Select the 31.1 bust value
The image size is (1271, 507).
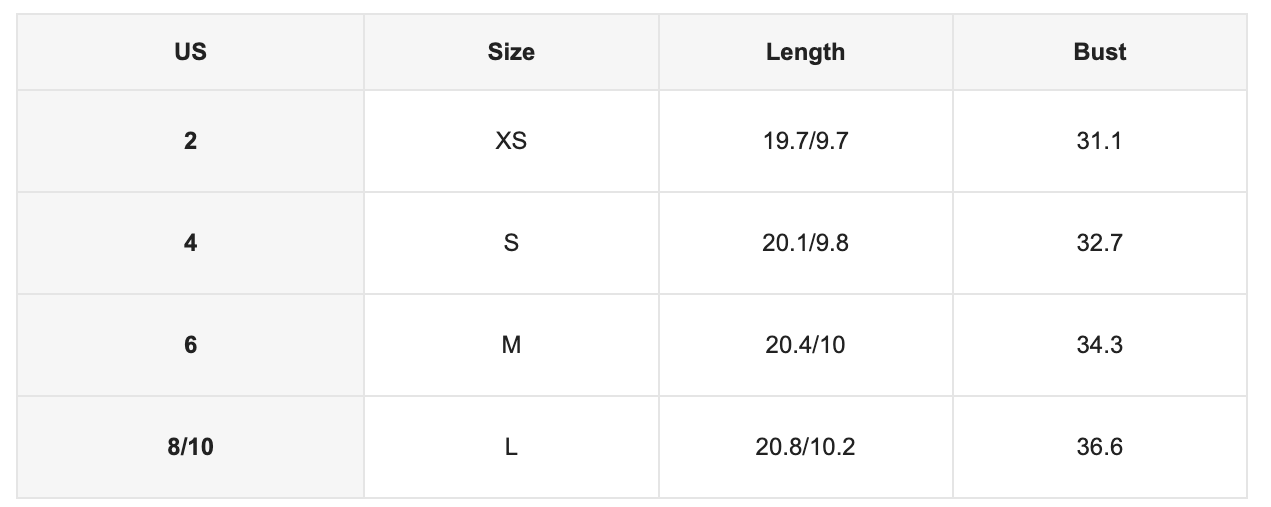pyautogui.click(x=1100, y=141)
